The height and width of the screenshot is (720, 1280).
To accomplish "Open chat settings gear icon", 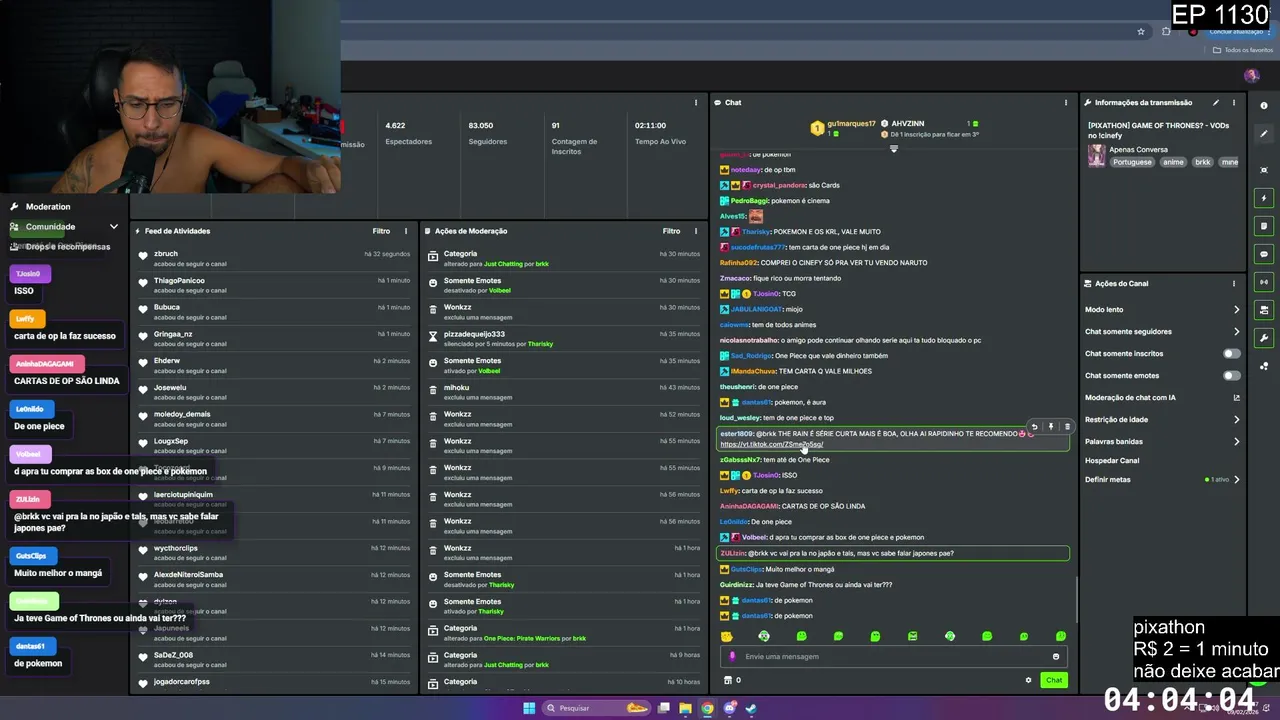I will pyautogui.click(x=1028, y=680).
